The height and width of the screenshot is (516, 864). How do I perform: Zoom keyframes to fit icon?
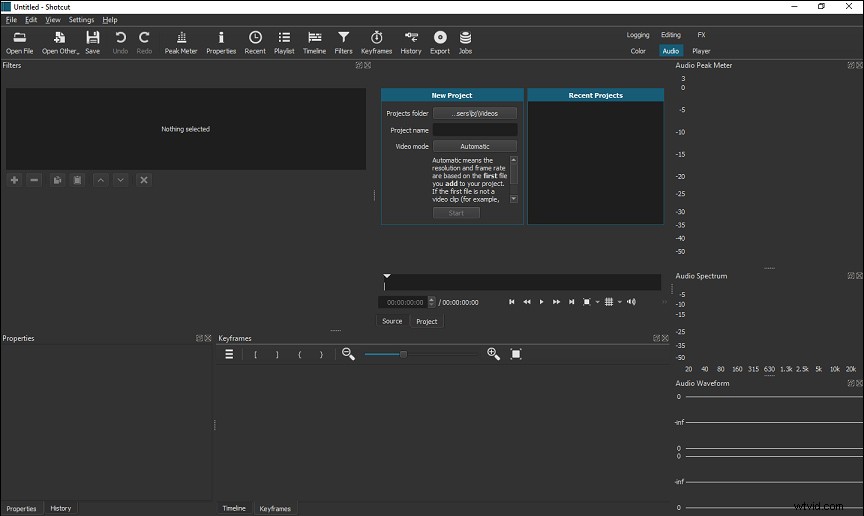pos(516,354)
